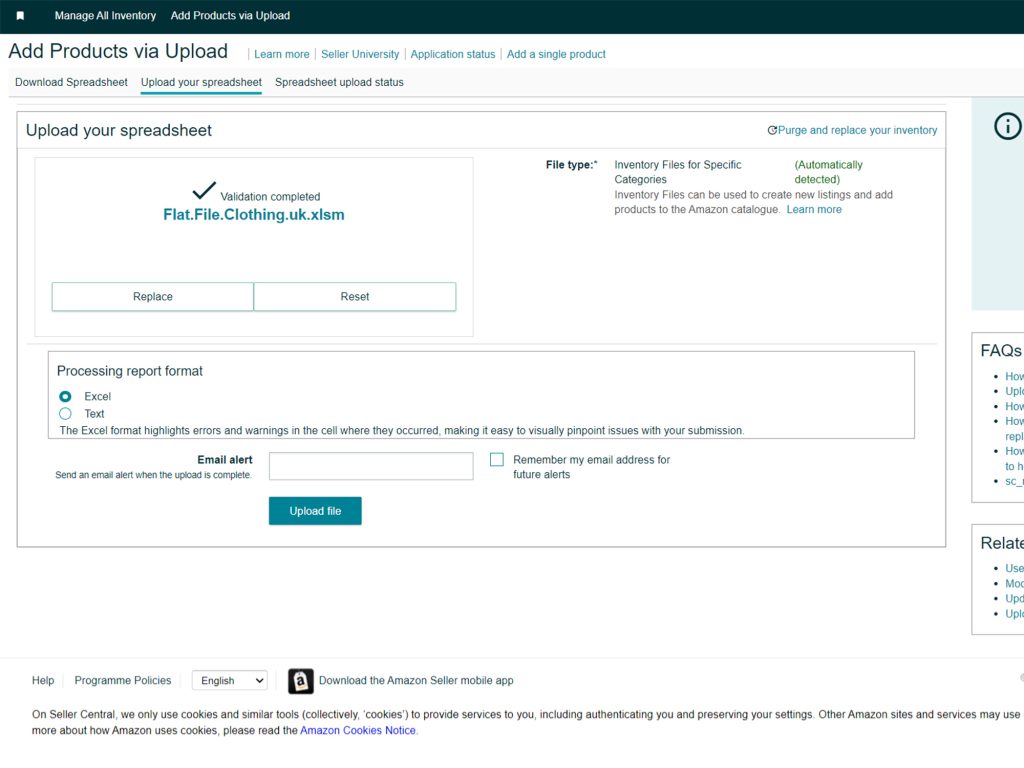Screen dimensions: 1024x768
Task: Open the info circle icon panel
Action: click(x=1007, y=126)
